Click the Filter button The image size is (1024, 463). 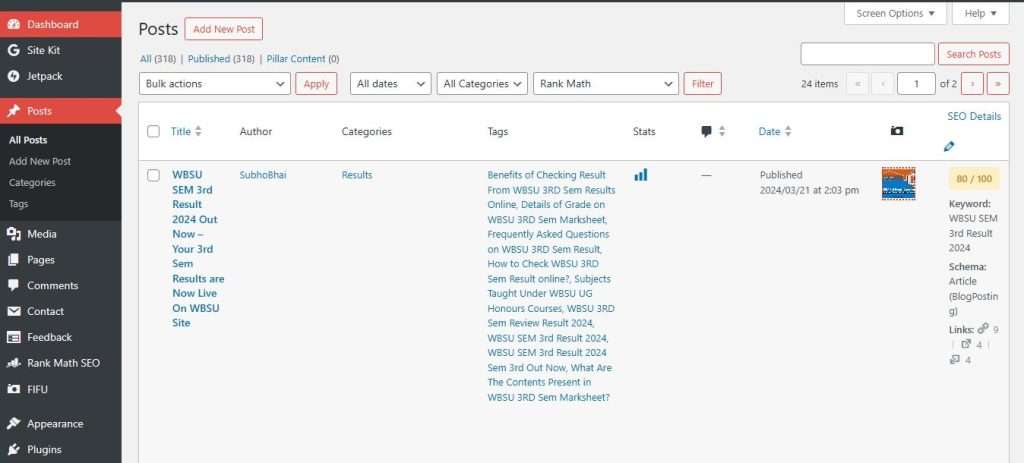click(703, 84)
